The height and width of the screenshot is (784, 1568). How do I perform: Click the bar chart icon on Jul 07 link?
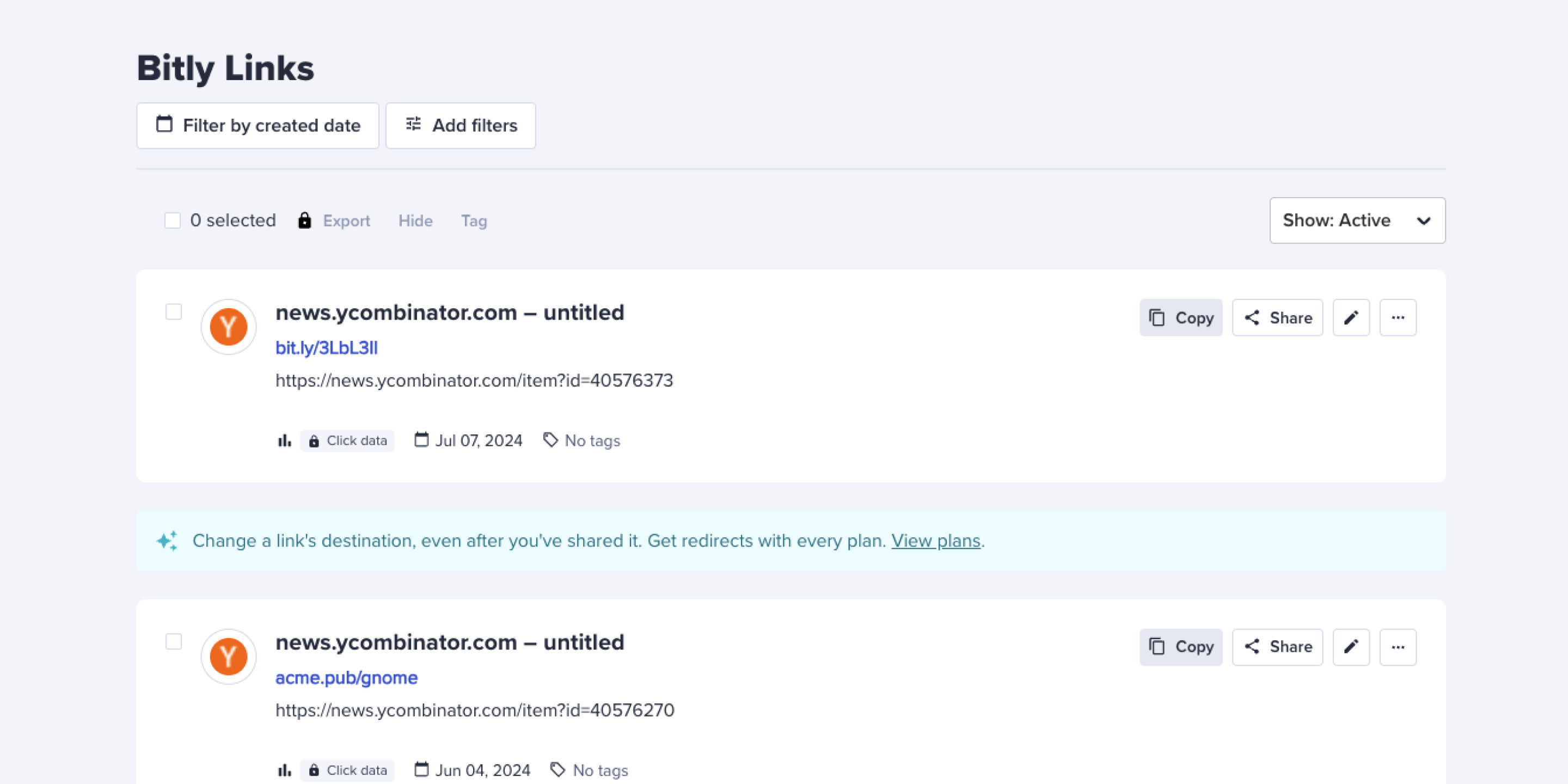pyautogui.click(x=284, y=440)
